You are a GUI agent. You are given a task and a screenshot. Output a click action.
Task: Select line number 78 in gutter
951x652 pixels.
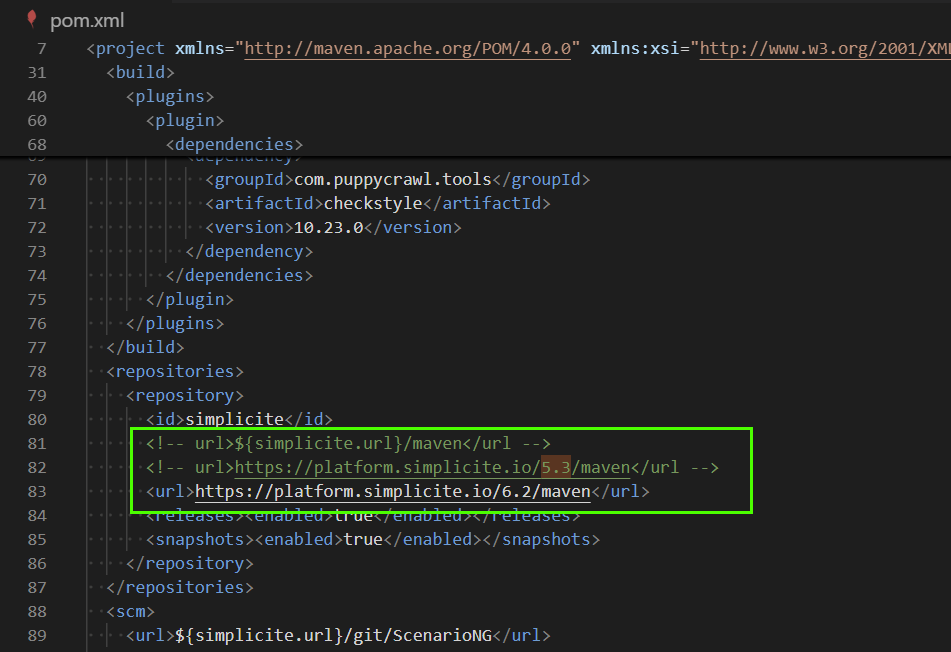[36, 372]
